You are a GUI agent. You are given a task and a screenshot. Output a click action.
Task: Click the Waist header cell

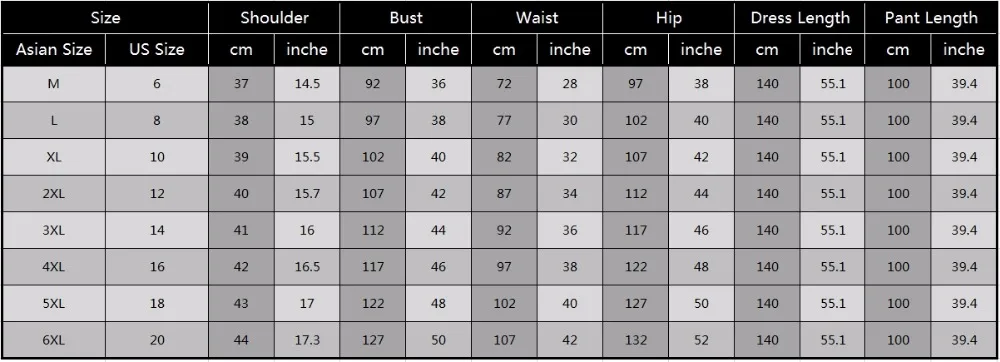pyautogui.click(x=537, y=17)
